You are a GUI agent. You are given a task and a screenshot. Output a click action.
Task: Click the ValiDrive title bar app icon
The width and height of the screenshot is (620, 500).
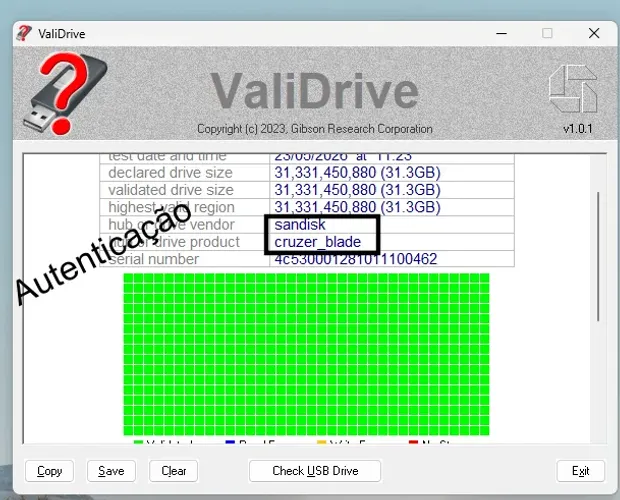point(24,33)
